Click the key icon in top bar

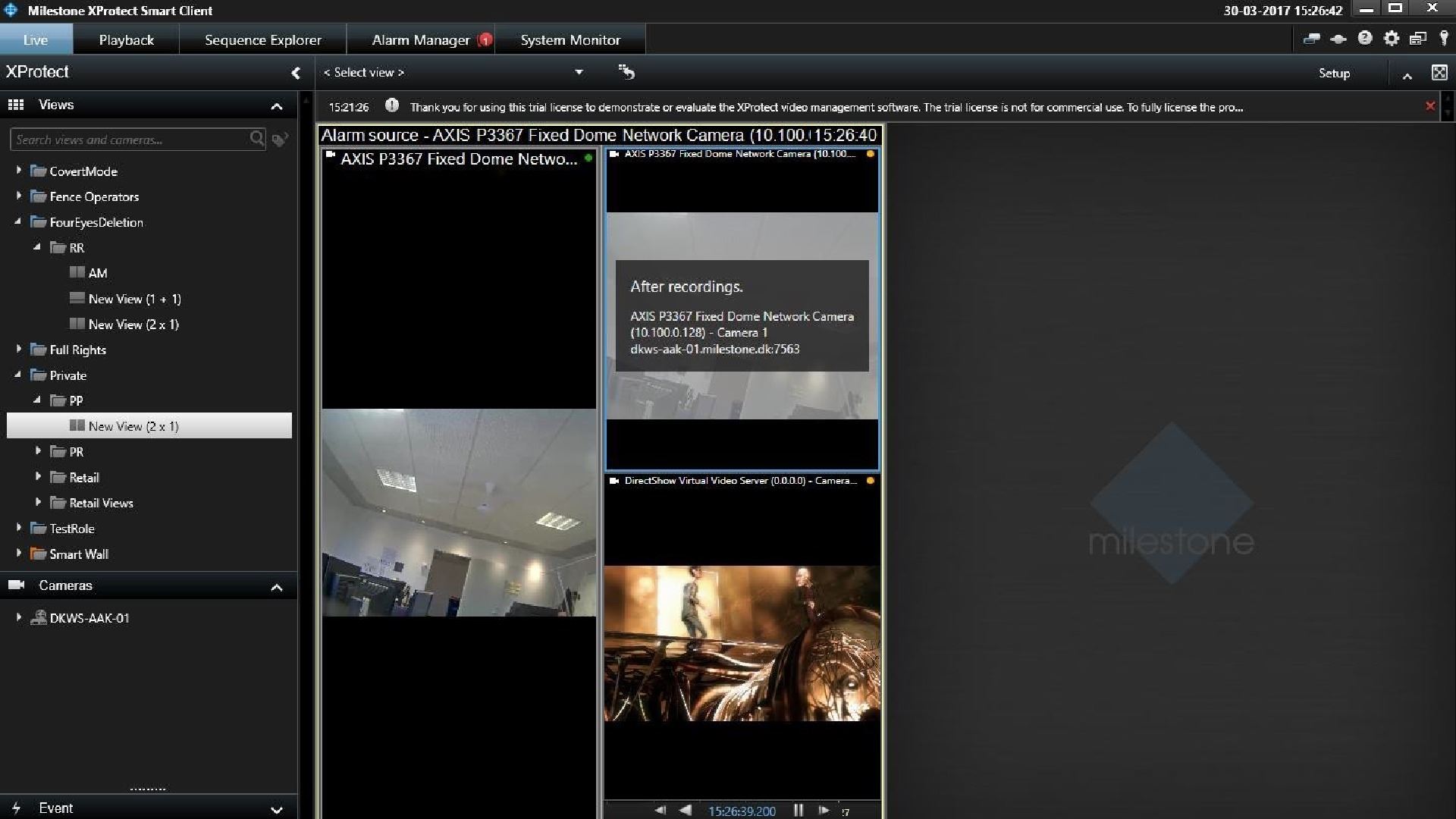(1444, 38)
